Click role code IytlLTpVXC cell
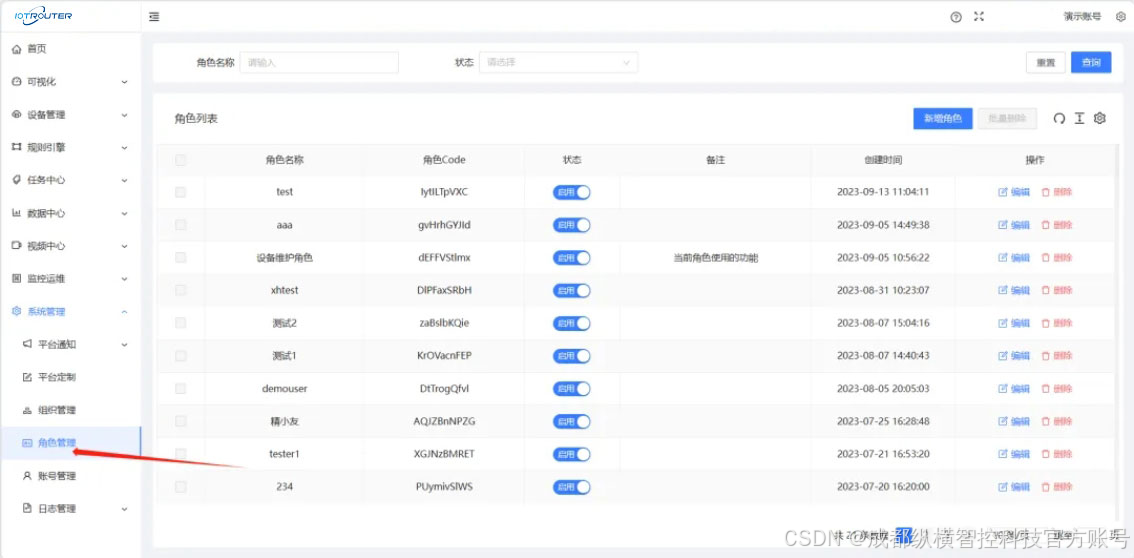Viewport: 1134px width, 558px height. point(444,192)
